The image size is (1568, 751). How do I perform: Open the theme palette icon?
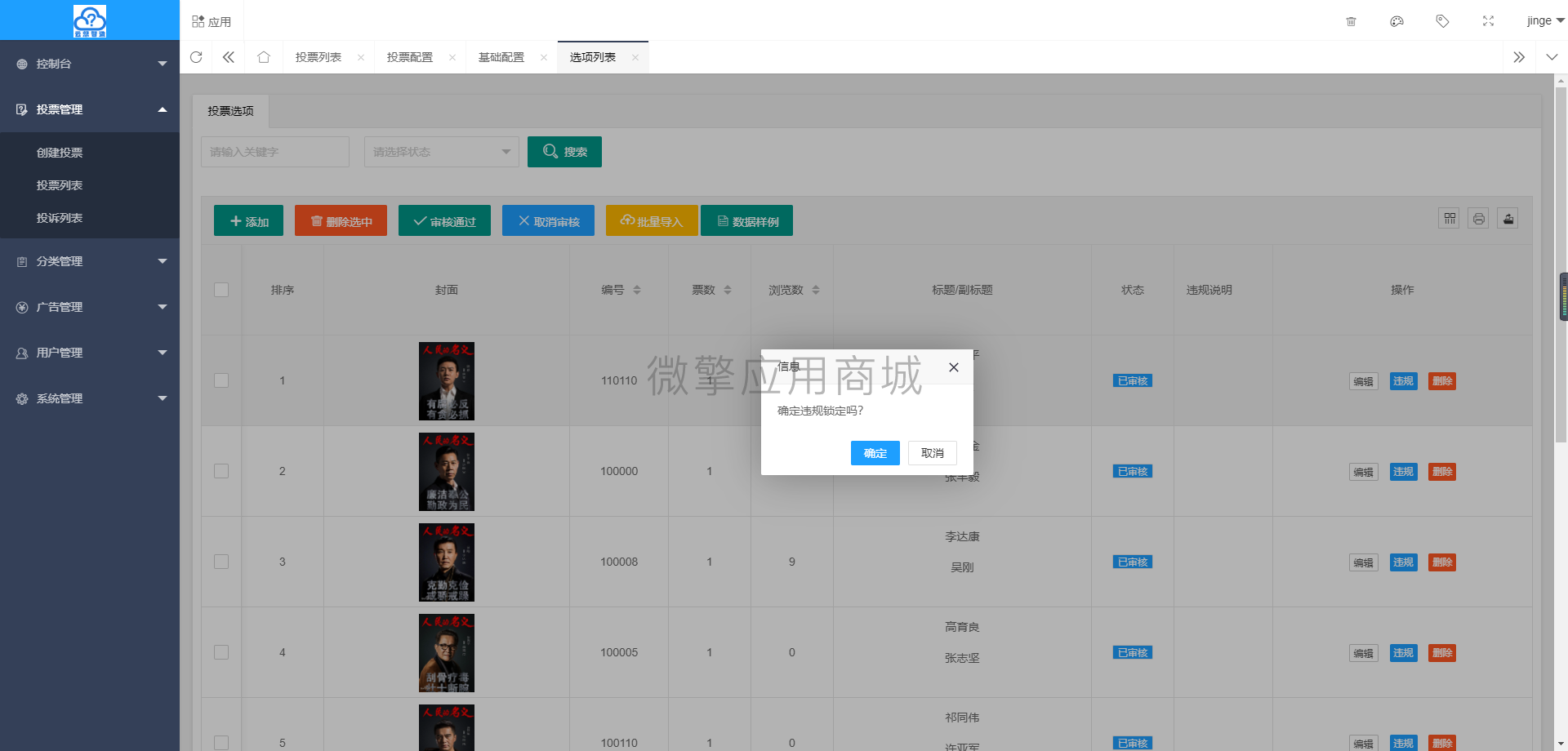1396,21
